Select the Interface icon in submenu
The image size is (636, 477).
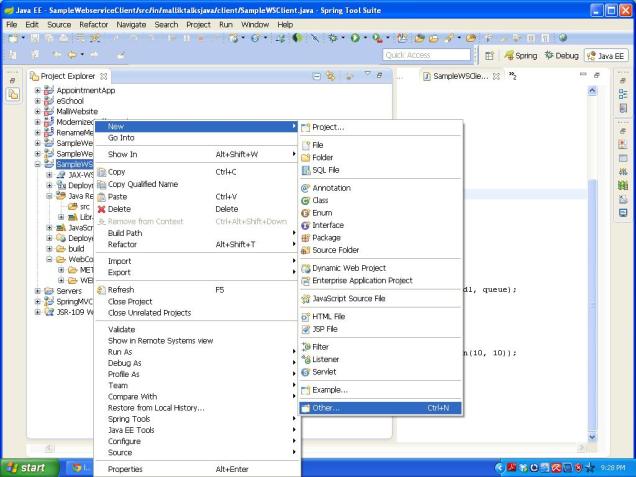click(x=306, y=225)
